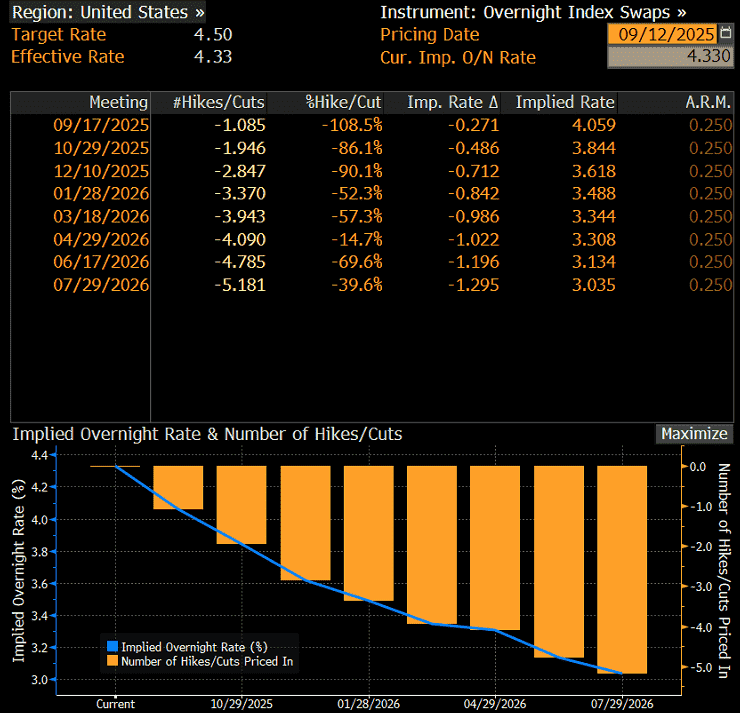Image resolution: width=740 pixels, height=713 pixels.
Task: Click the Target Rate value 4.50
Action: [x=213, y=34]
